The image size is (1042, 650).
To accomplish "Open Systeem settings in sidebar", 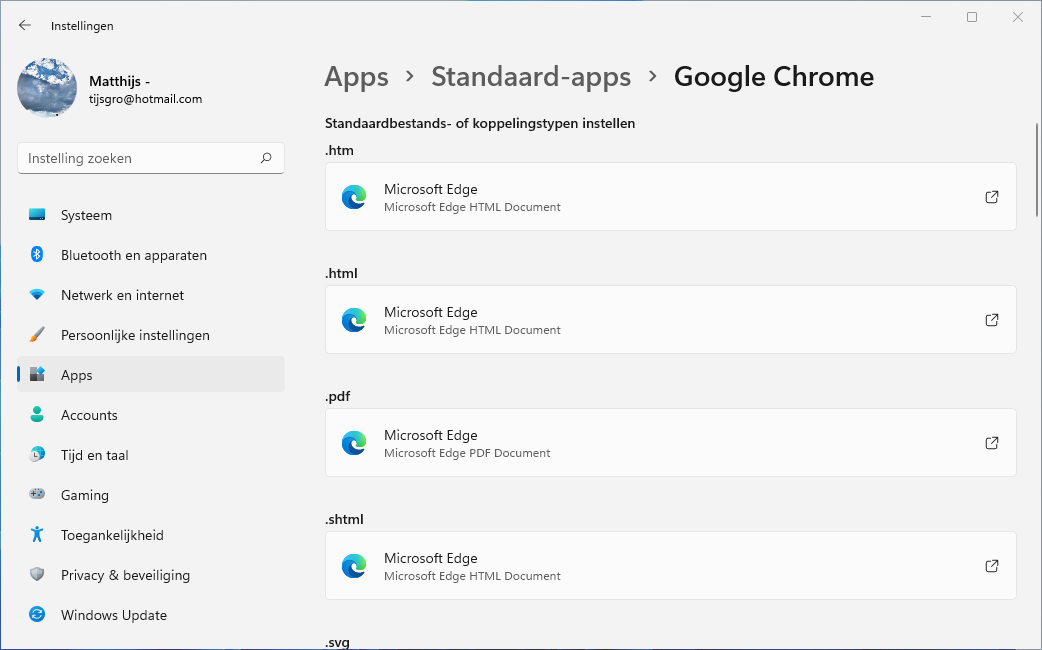I will (86, 215).
